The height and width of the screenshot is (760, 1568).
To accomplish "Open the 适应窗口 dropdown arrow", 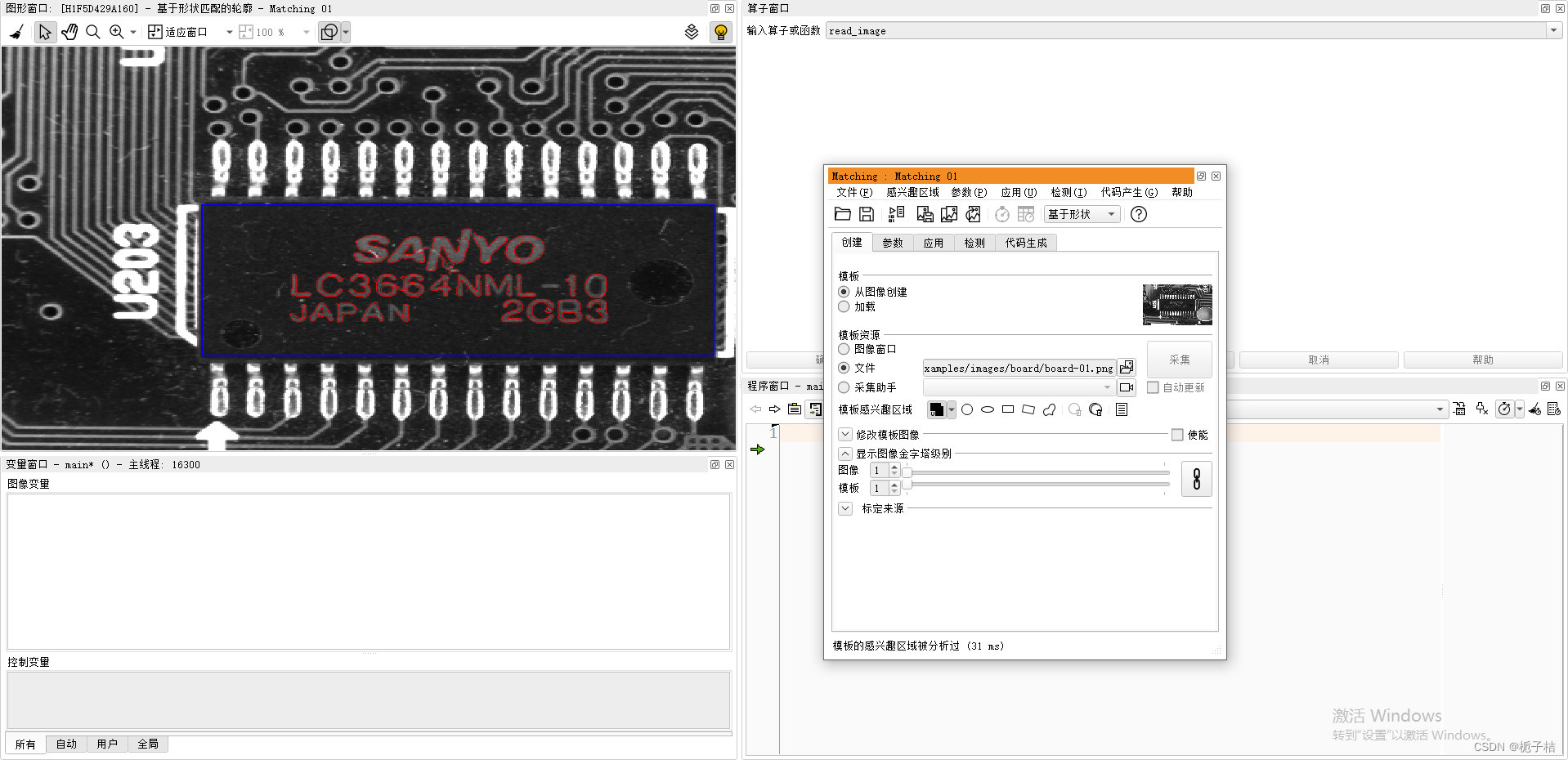I will point(229,32).
